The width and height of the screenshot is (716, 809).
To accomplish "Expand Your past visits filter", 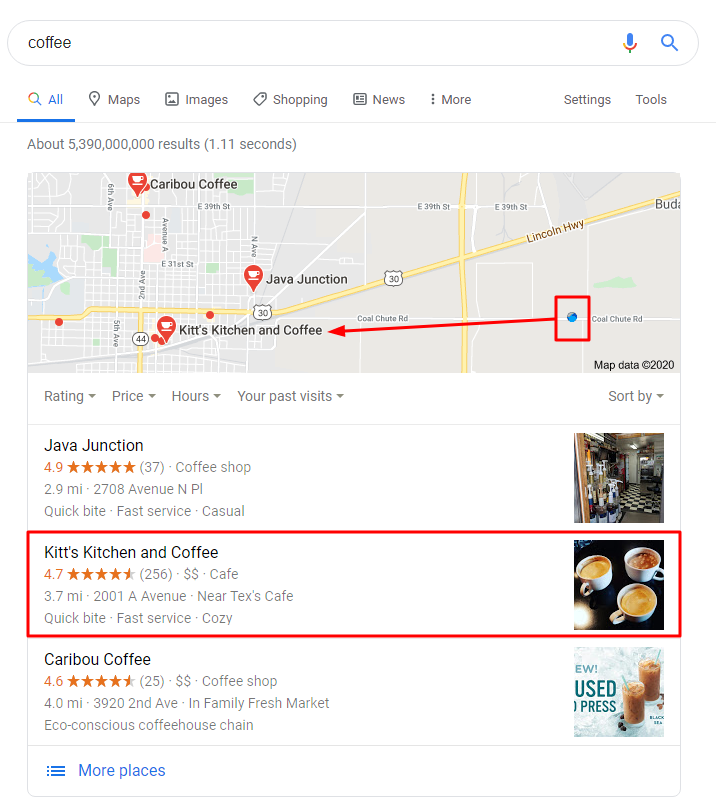I will click(290, 396).
